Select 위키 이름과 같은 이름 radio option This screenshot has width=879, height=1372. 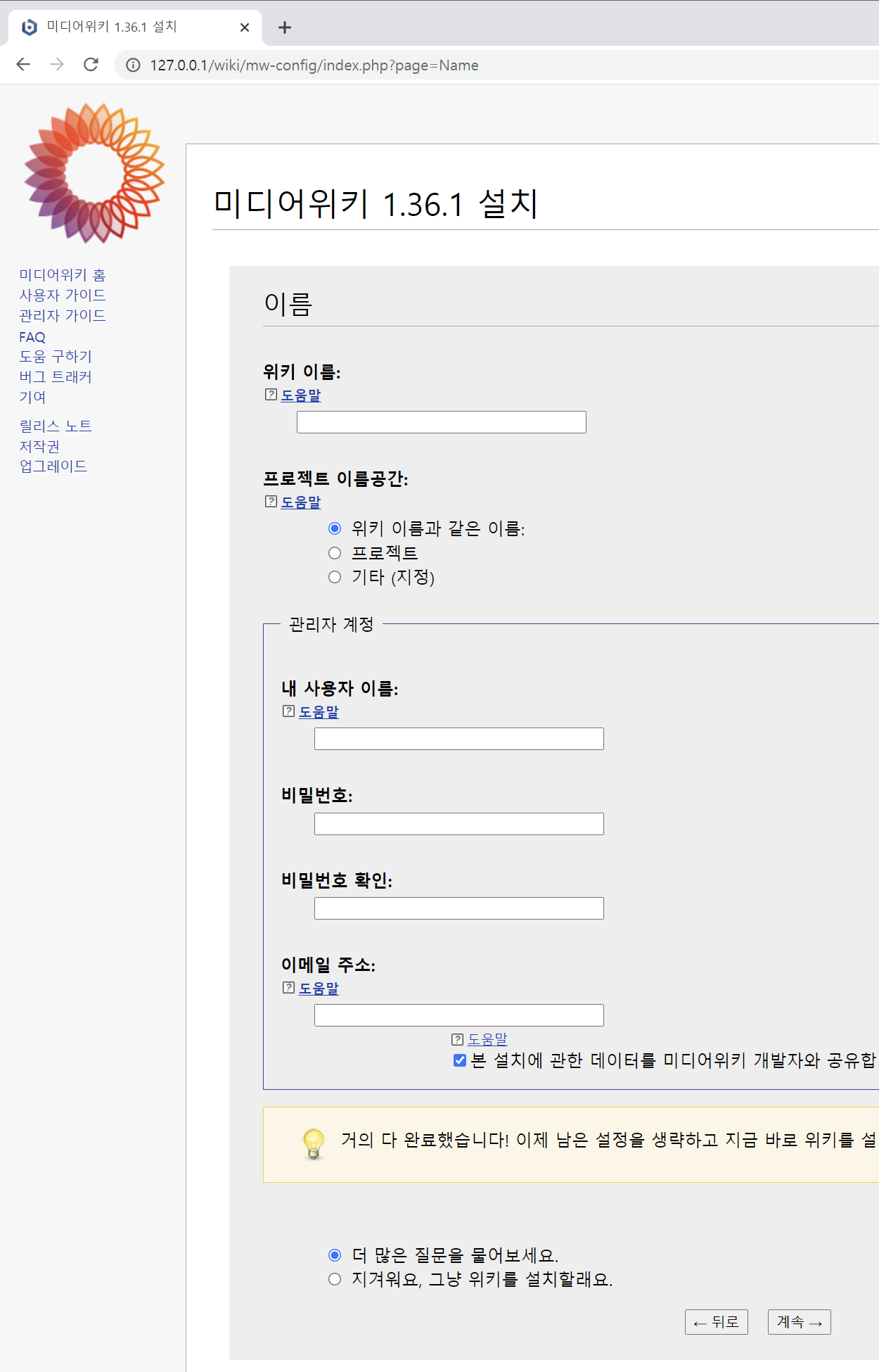pyautogui.click(x=335, y=528)
